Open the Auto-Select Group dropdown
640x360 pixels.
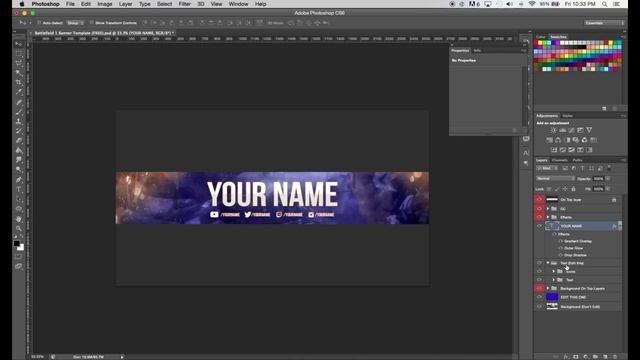[x=76, y=23]
